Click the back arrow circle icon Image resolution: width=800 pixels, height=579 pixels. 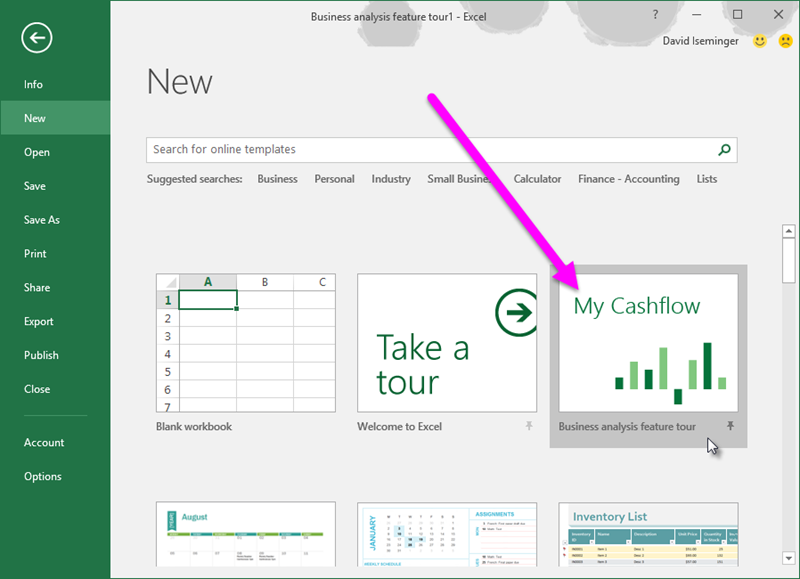(x=37, y=38)
